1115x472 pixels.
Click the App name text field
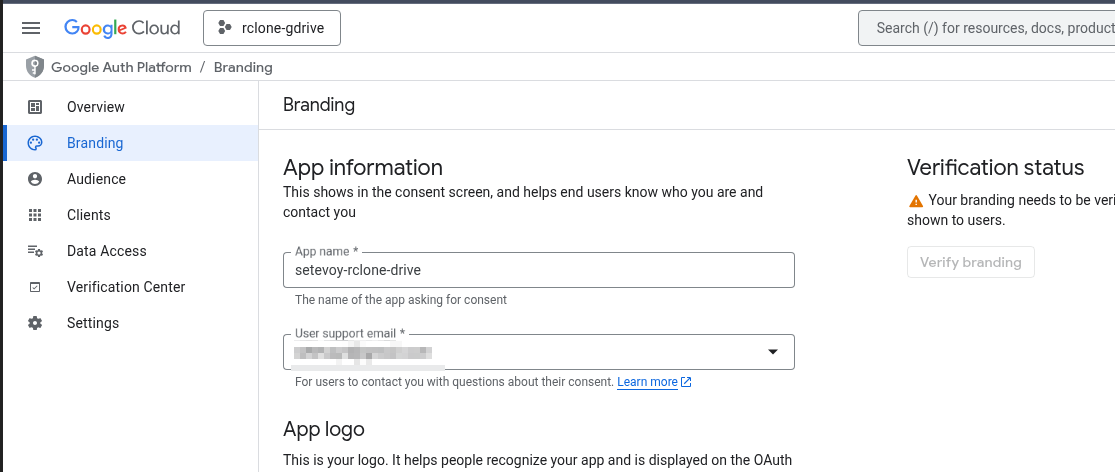(539, 270)
